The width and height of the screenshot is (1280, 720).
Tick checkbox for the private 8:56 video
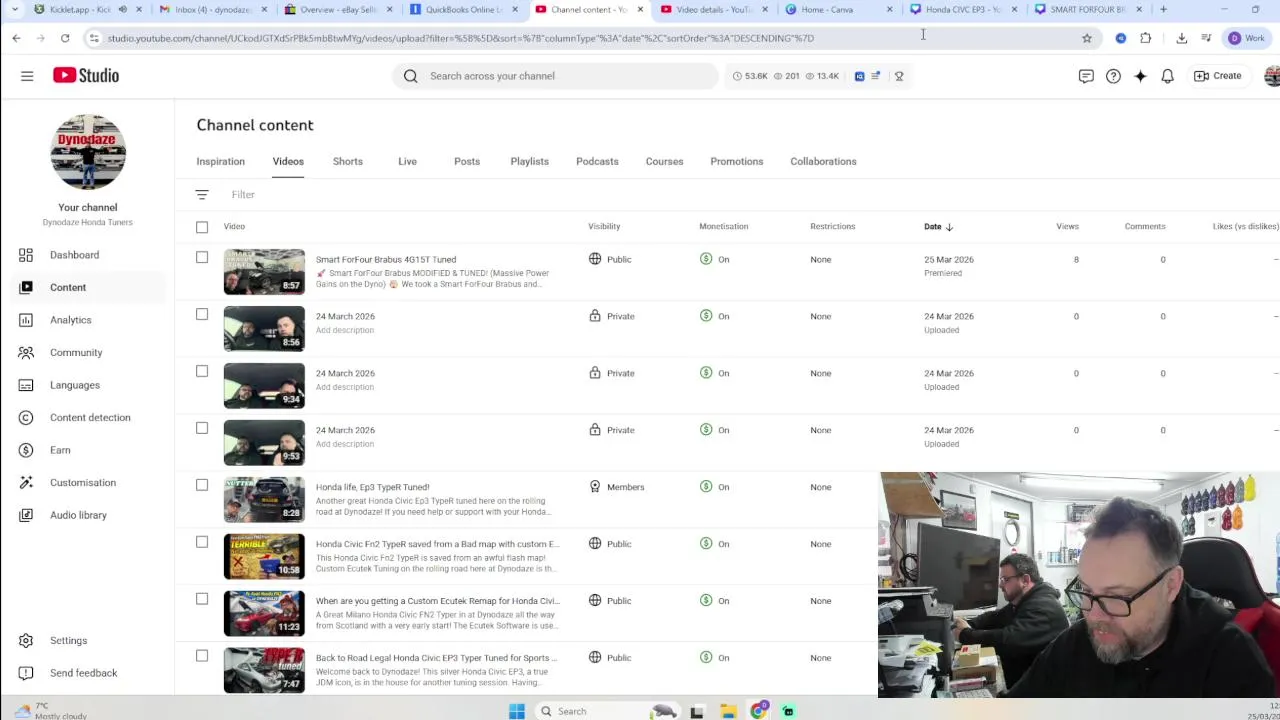(202, 314)
